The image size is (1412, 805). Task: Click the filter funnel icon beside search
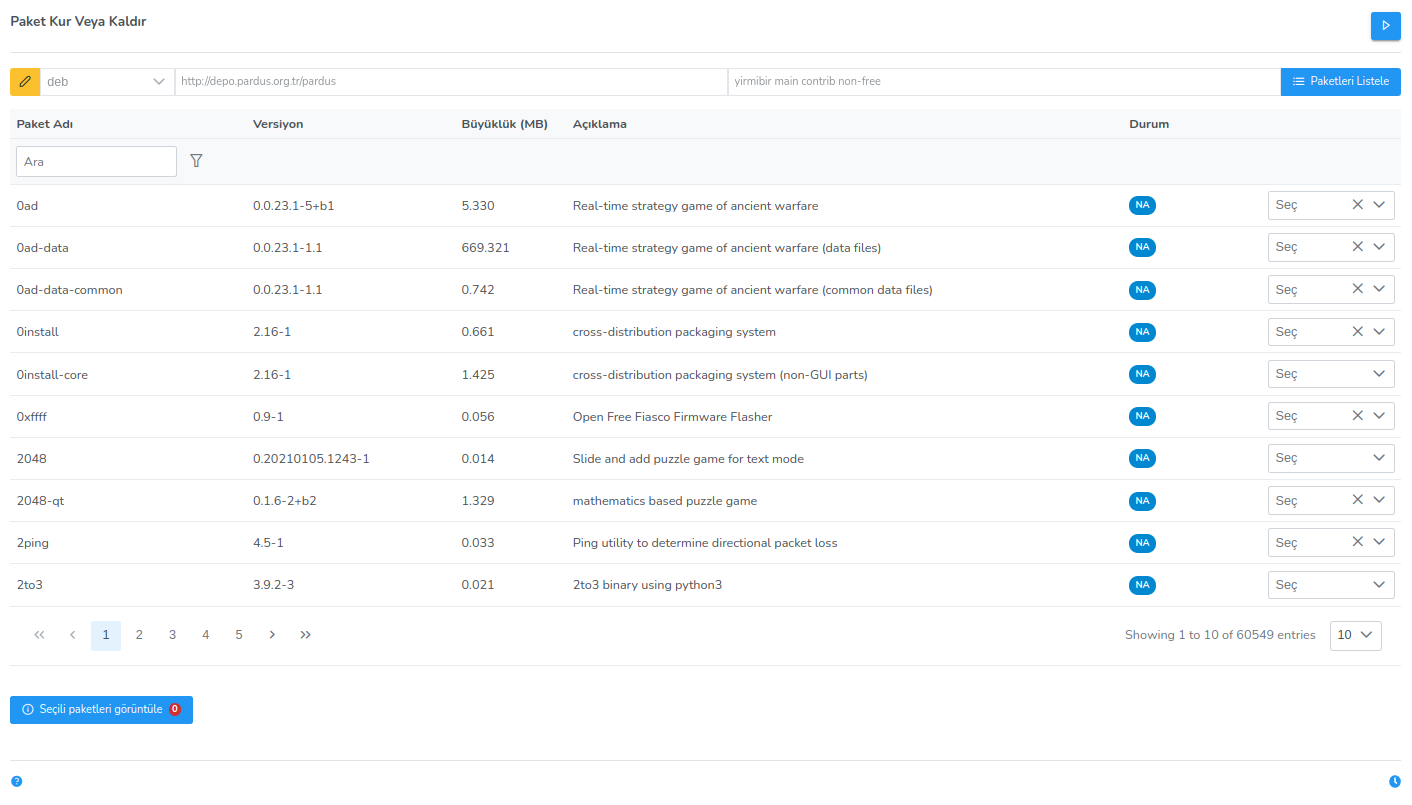pos(196,161)
